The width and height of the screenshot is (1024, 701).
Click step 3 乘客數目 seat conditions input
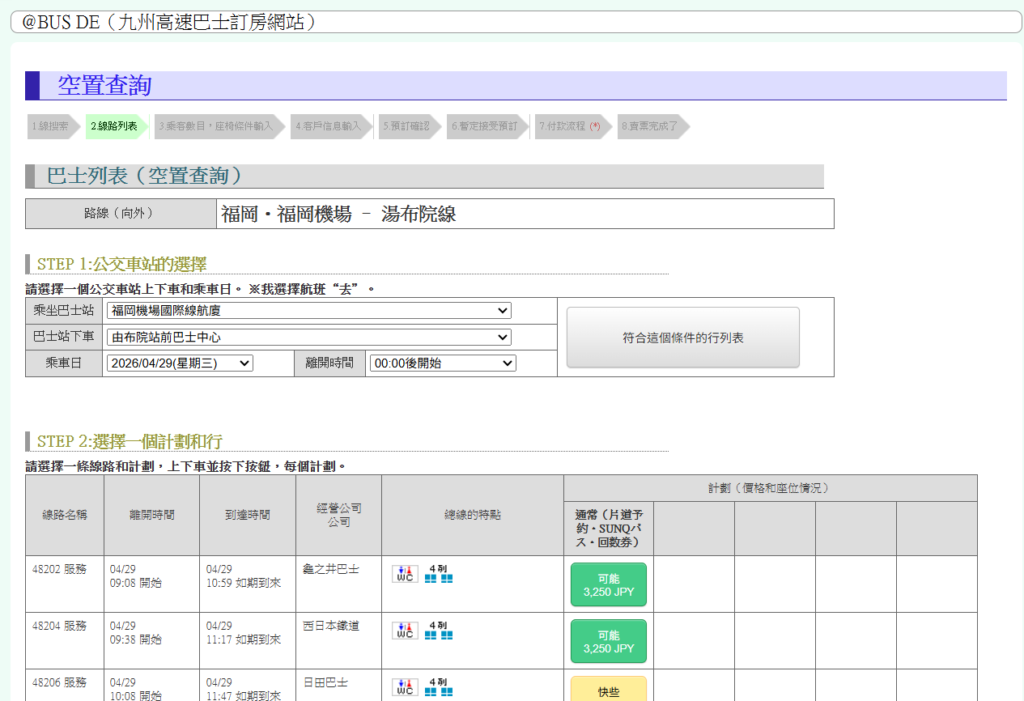coord(215,127)
